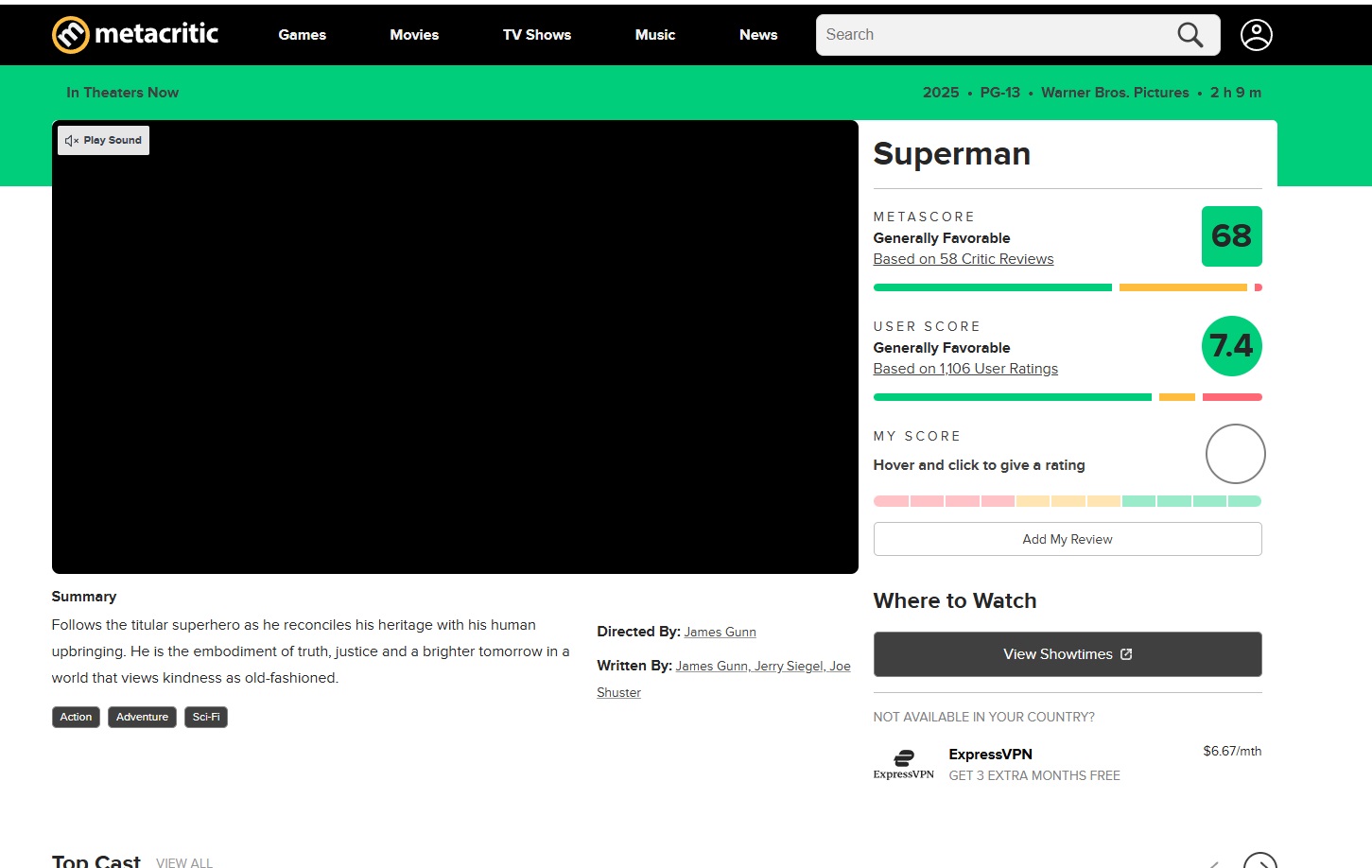Click the Superman title text

[951, 154]
